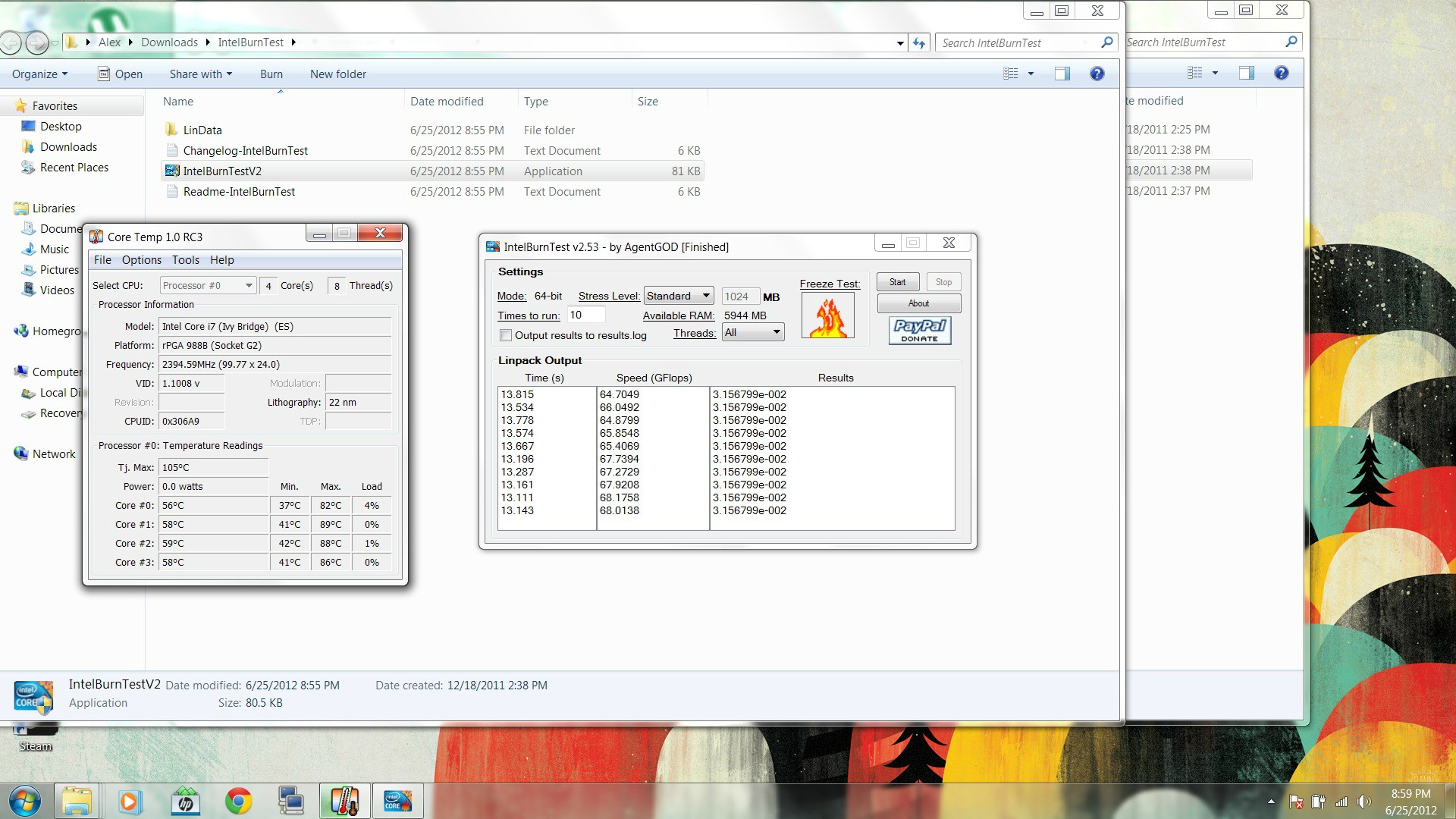Open HP application in taskbar

click(185, 801)
